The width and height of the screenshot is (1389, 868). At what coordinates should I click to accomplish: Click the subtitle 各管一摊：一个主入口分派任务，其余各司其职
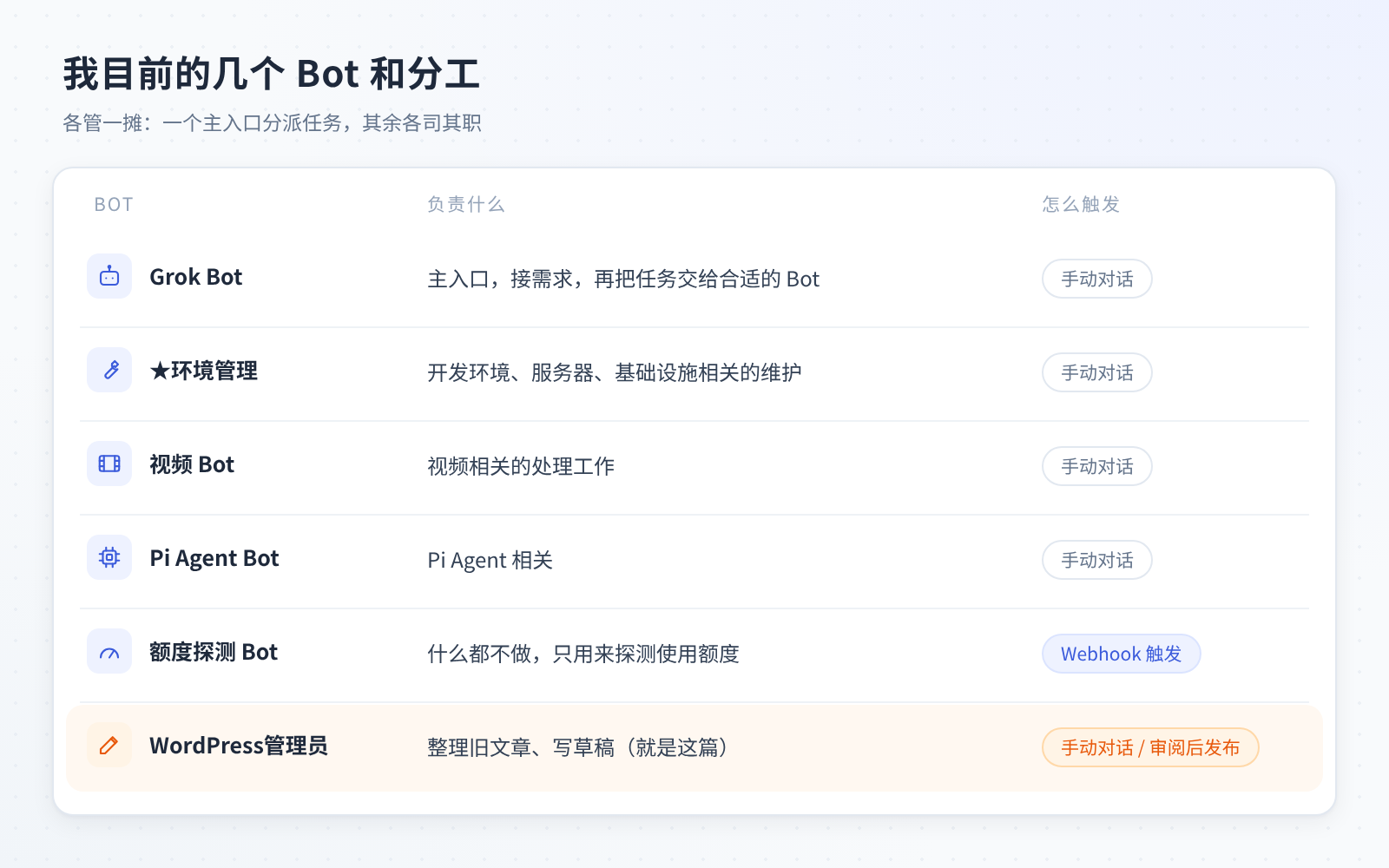point(272,122)
